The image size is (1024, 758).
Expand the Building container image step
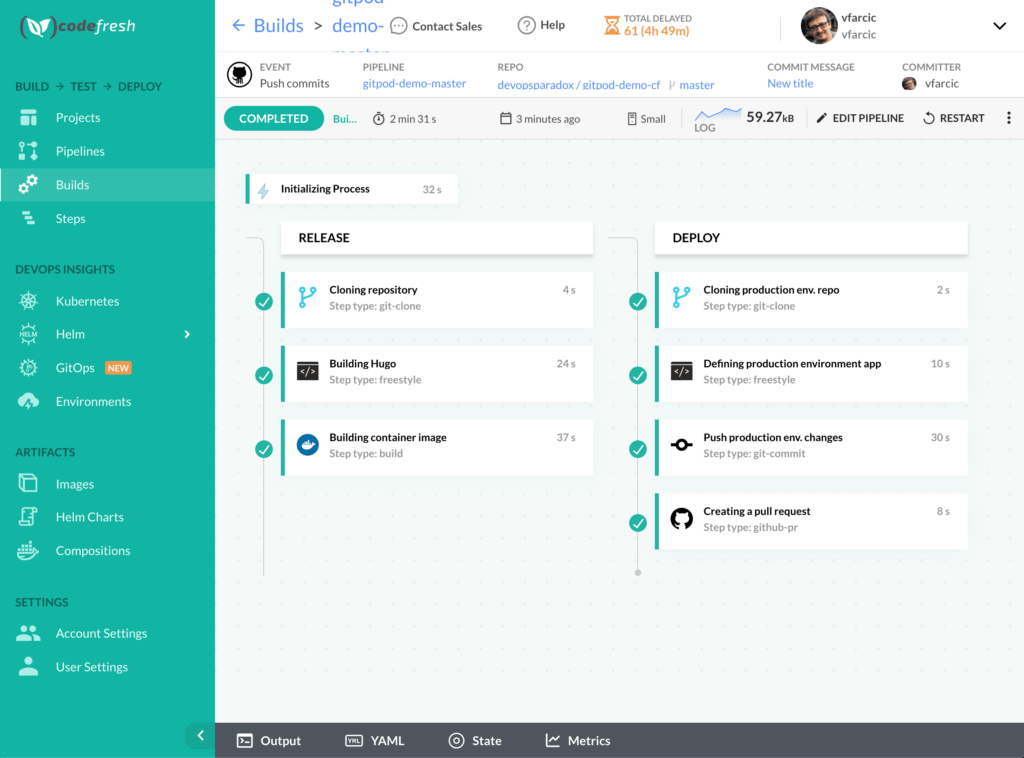click(x=437, y=447)
